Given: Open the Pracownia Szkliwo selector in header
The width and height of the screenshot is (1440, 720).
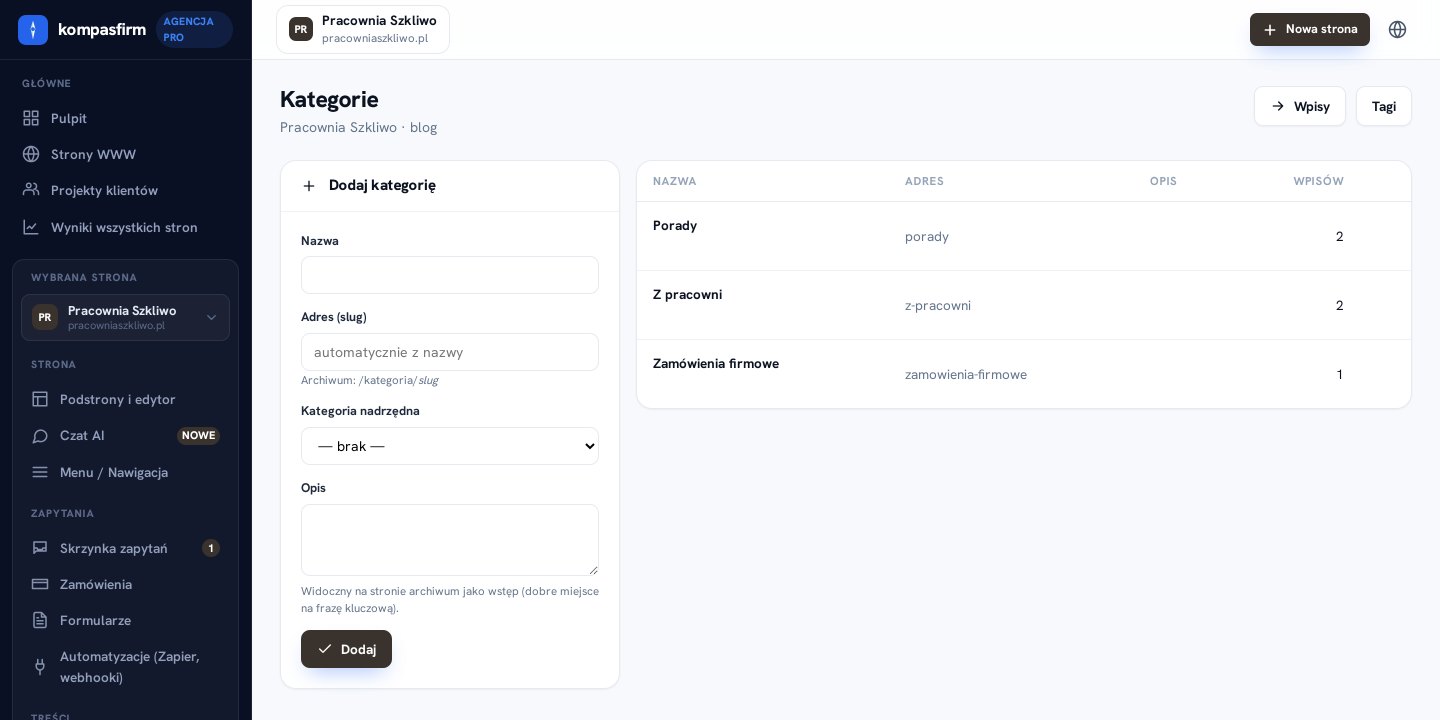Looking at the screenshot, I should click(x=363, y=29).
